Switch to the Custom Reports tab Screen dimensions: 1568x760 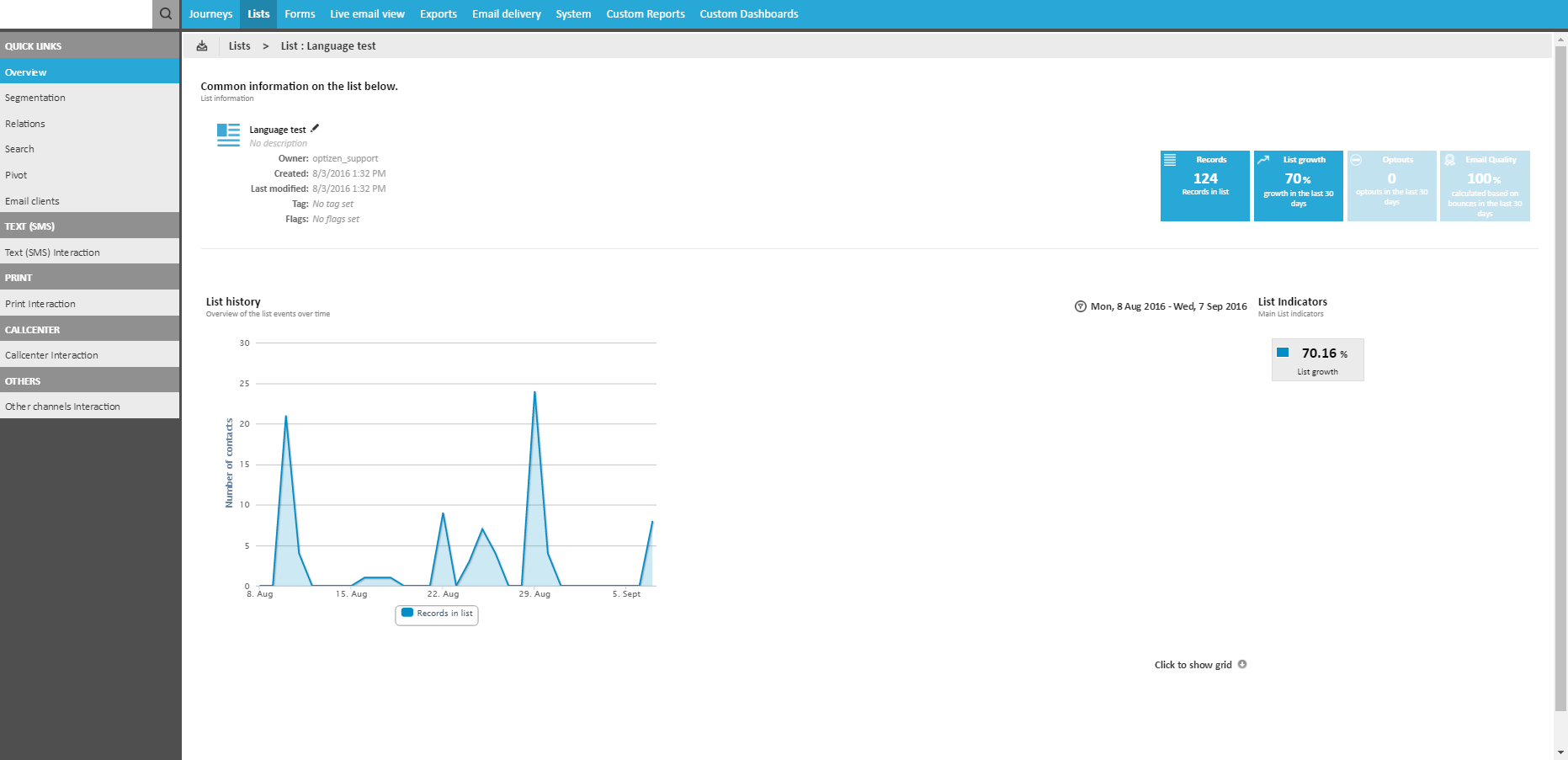[x=645, y=14]
